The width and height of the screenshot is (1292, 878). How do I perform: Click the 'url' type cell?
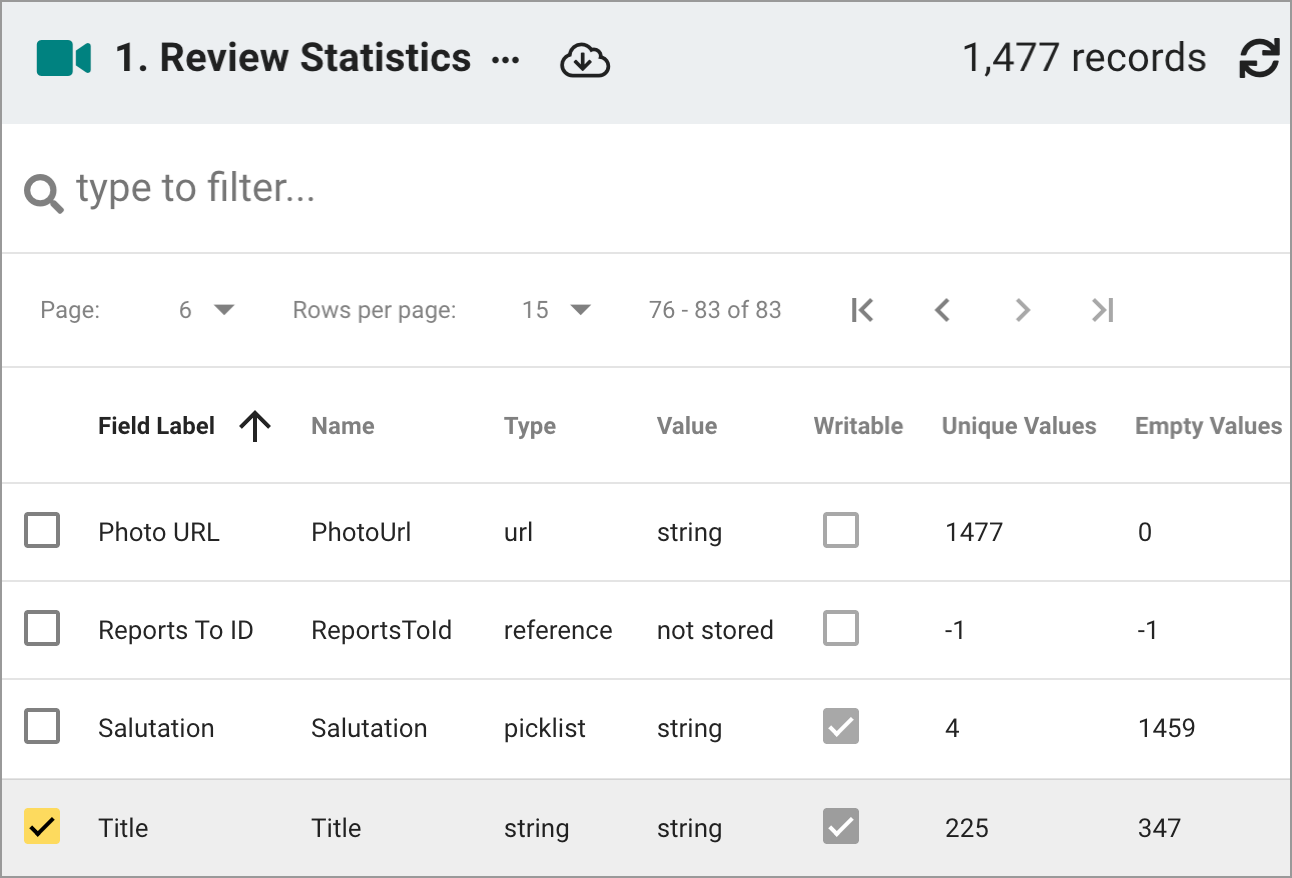pyautogui.click(x=518, y=532)
